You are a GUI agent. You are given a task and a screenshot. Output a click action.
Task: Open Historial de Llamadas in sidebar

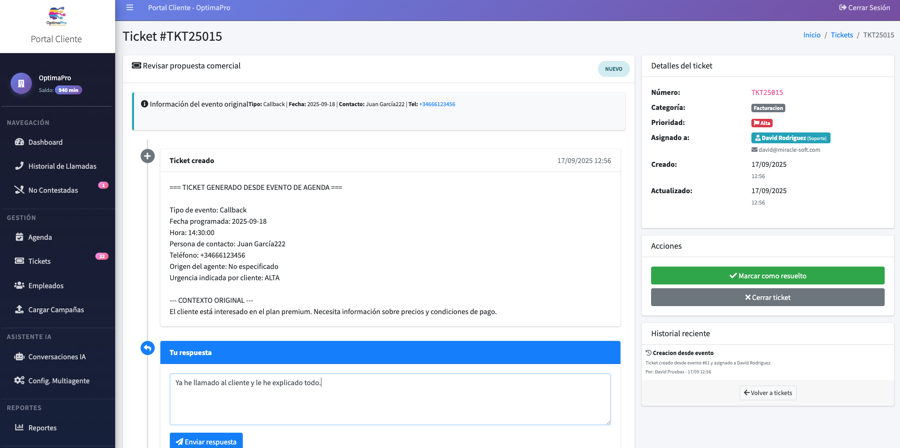(x=62, y=166)
